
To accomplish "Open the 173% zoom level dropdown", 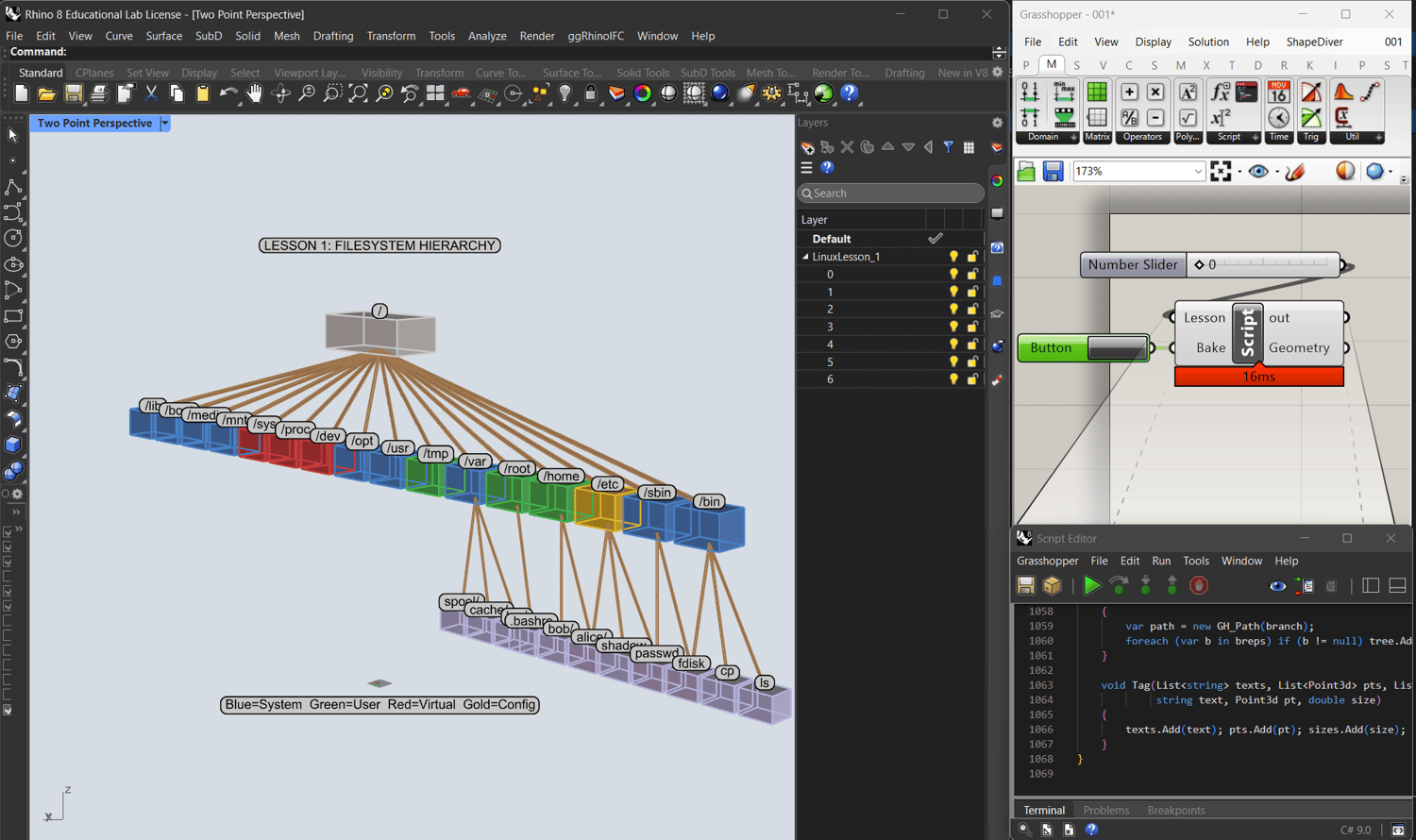I will click(x=1197, y=172).
